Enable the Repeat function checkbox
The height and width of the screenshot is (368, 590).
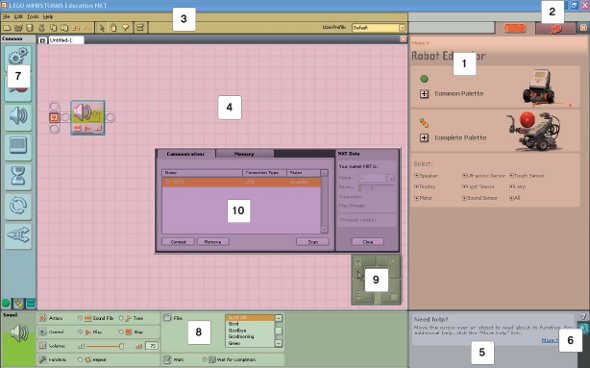(80, 360)
